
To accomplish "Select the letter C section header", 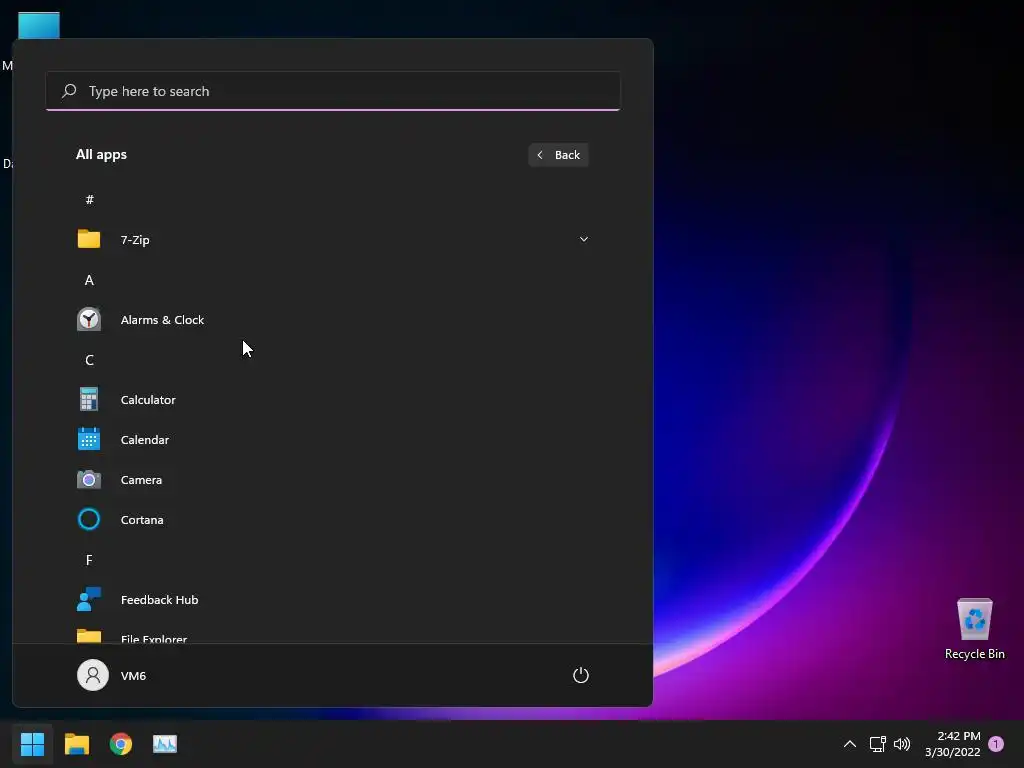I will click(89, 360).
